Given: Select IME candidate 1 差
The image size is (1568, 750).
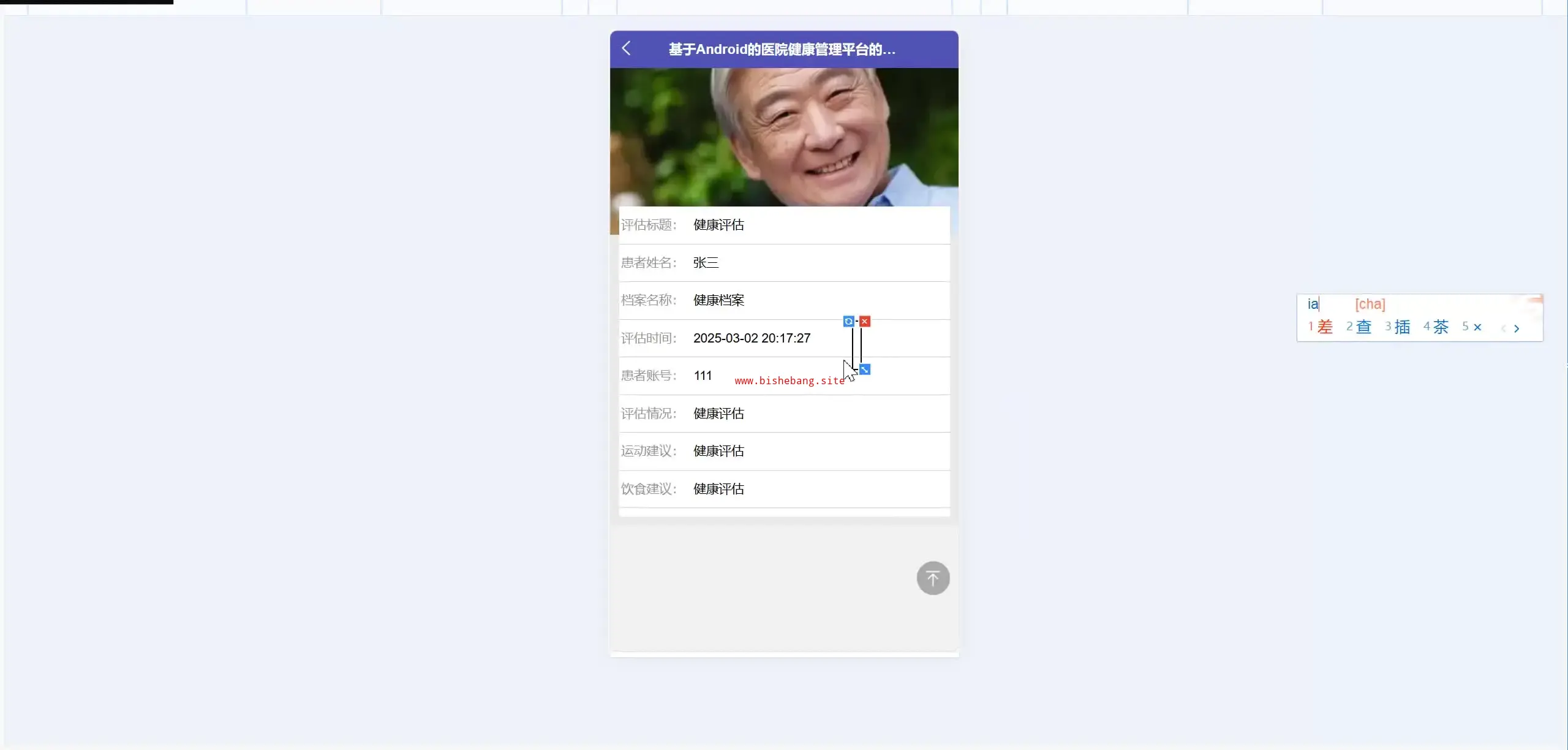Looking at the screenshot, I should pyautogui.click(x=1324, y=327).
